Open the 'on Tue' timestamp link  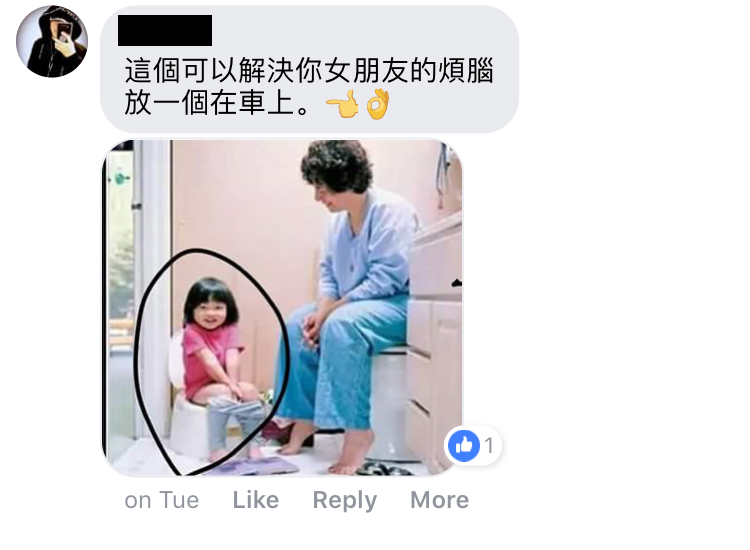point(162,500)
